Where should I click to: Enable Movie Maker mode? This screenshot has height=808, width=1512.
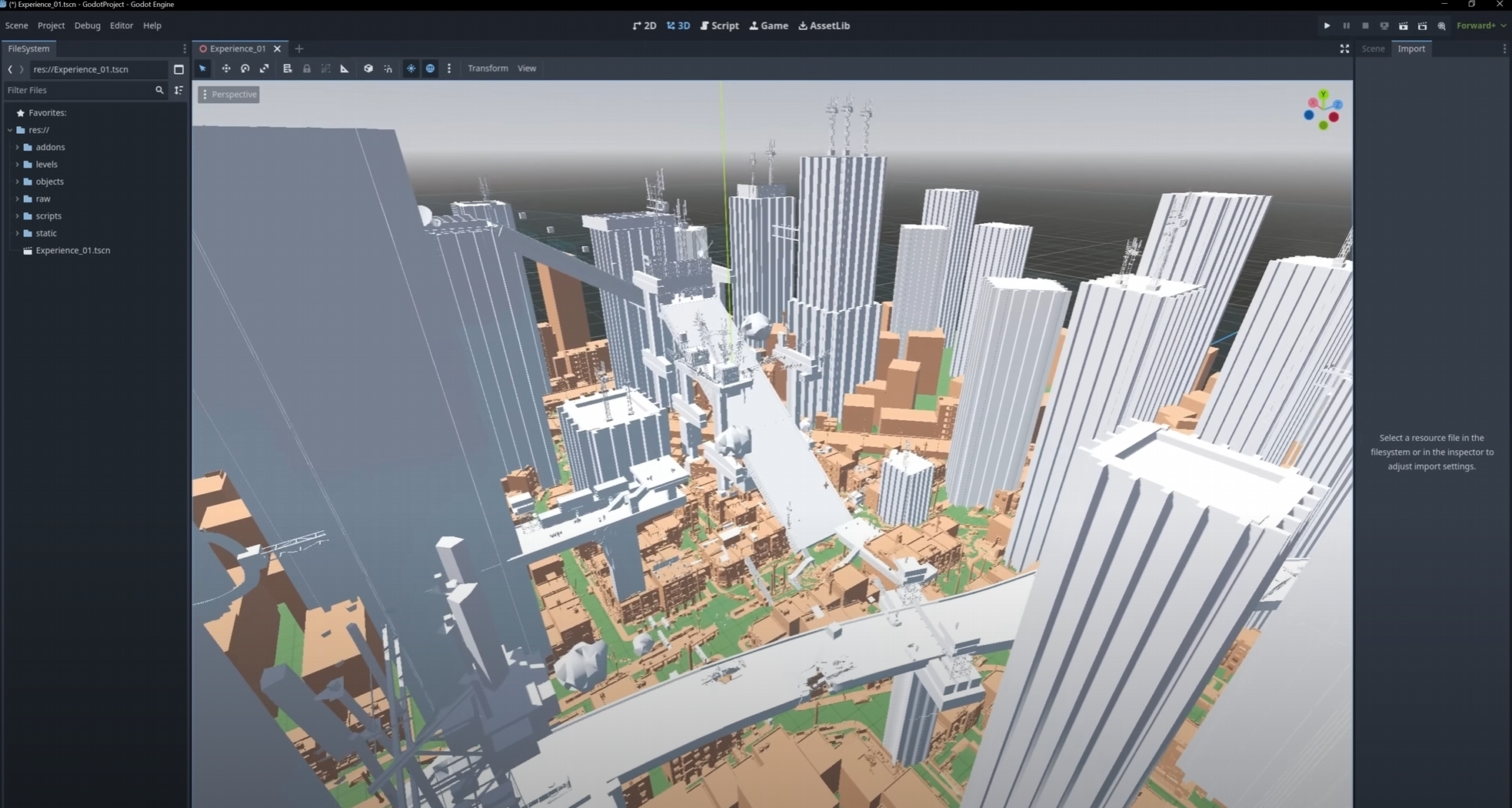[x=1441, y=25]
